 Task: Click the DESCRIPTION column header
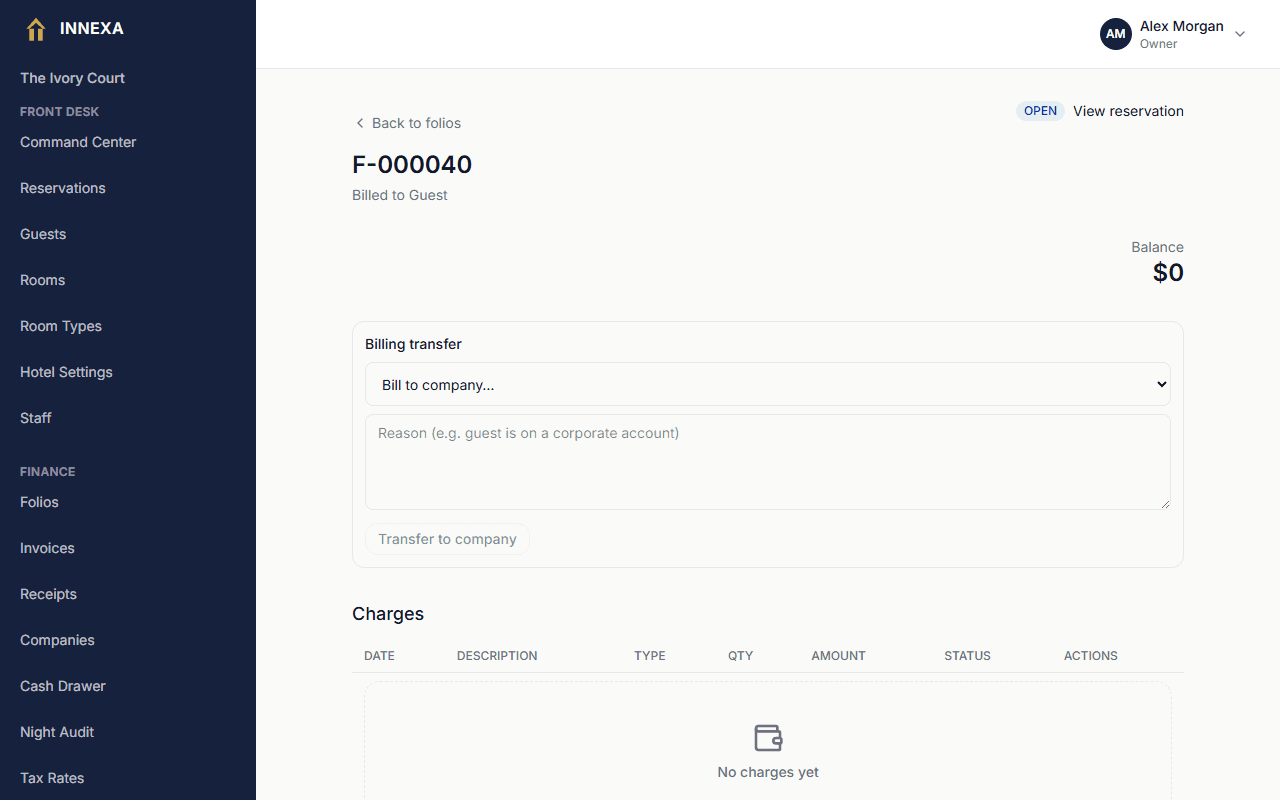(497, 656)
